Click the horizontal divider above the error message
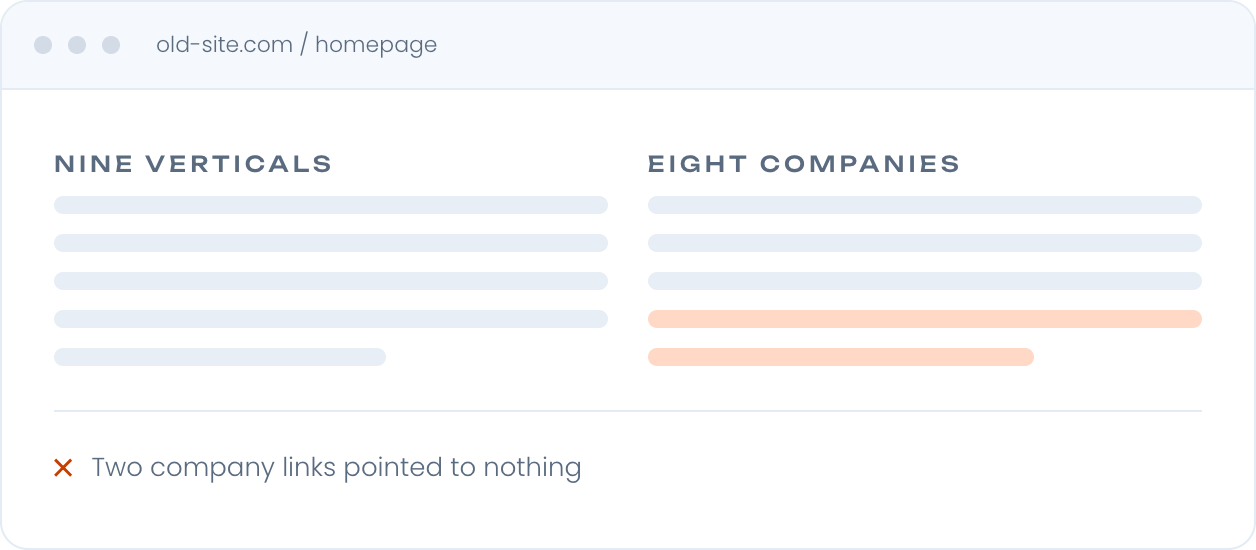 pyautogui.click(x=628, y=411)
